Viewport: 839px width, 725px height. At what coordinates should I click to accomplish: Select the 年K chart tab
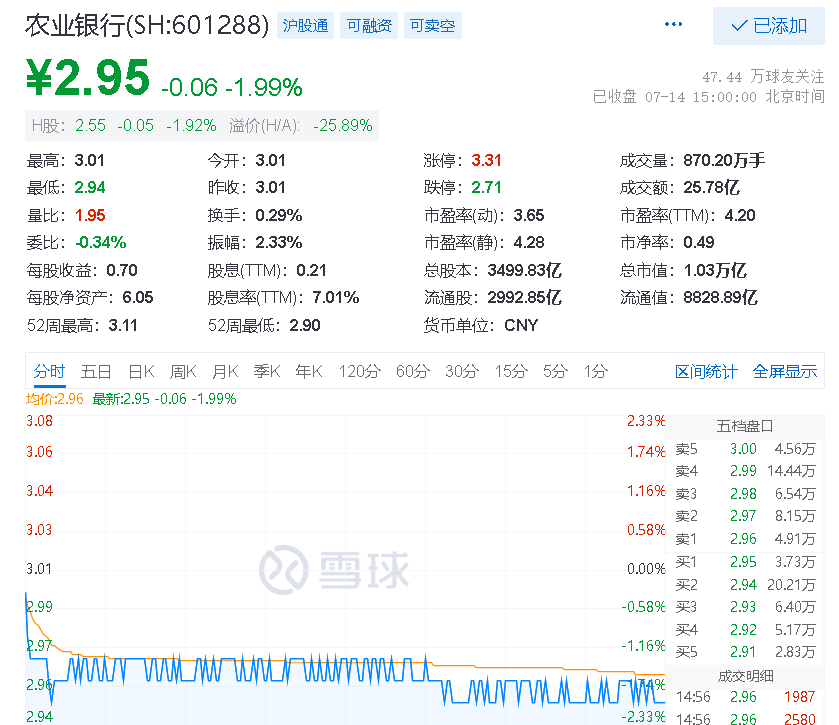click(x=309, y=371)
